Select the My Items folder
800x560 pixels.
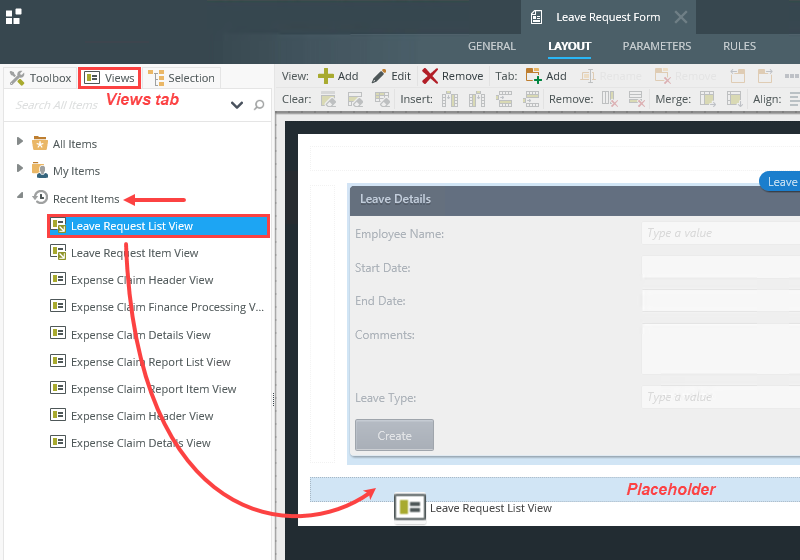pyautogui.click(x=66, y=171)
